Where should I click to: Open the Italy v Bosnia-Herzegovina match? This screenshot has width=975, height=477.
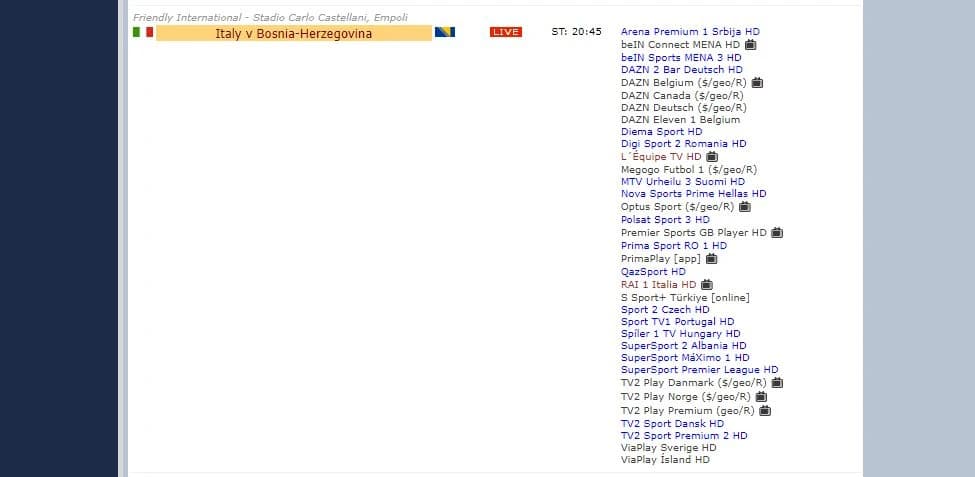pyautogui.click(x=293, y=34)
